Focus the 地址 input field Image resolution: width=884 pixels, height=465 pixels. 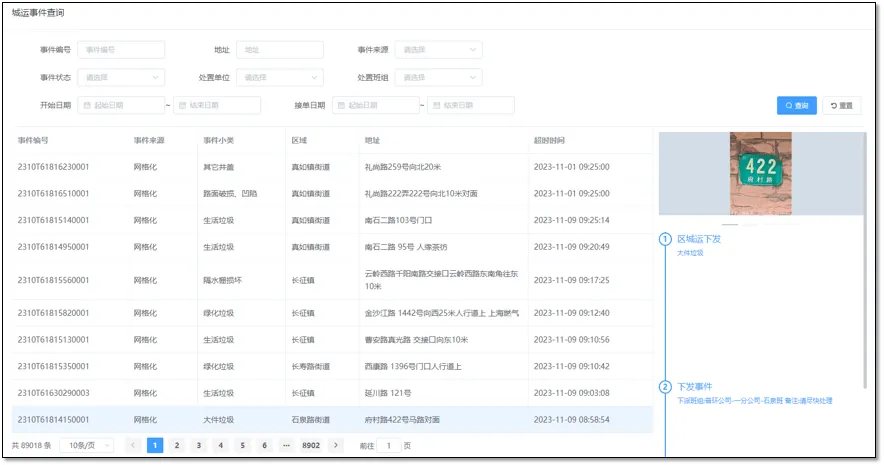click(280, 50)
